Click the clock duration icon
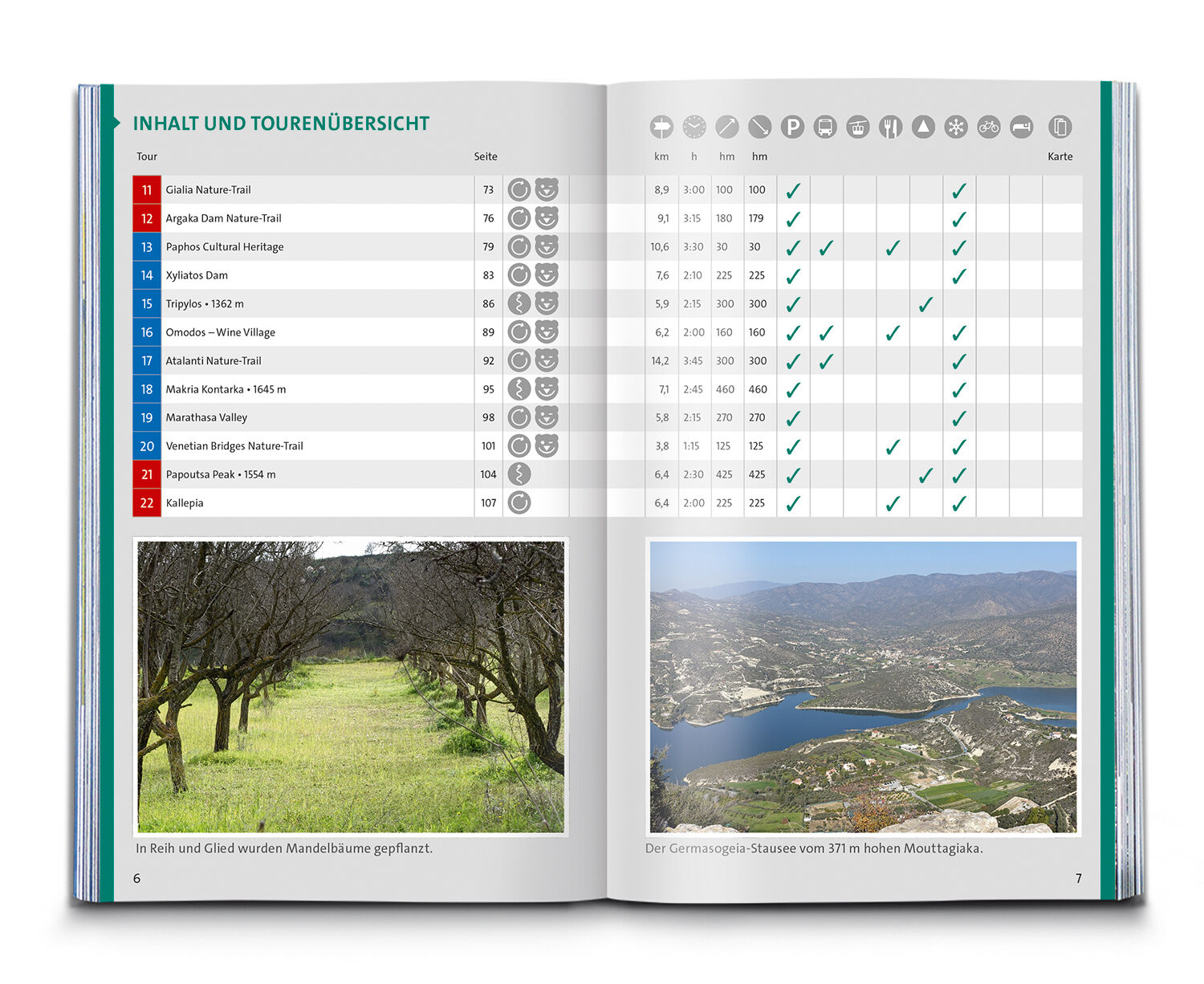Screen dimensions: 1204x984 [694, 127]
